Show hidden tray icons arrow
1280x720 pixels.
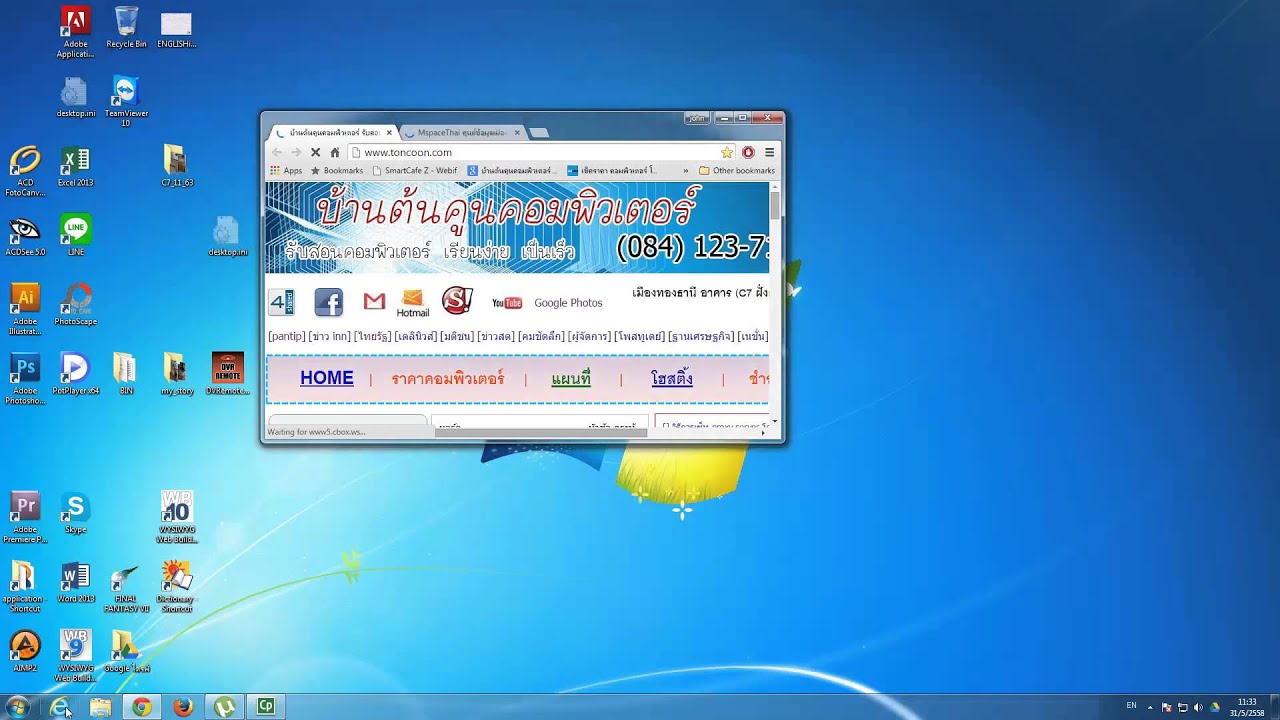(x=1149, y=707)
